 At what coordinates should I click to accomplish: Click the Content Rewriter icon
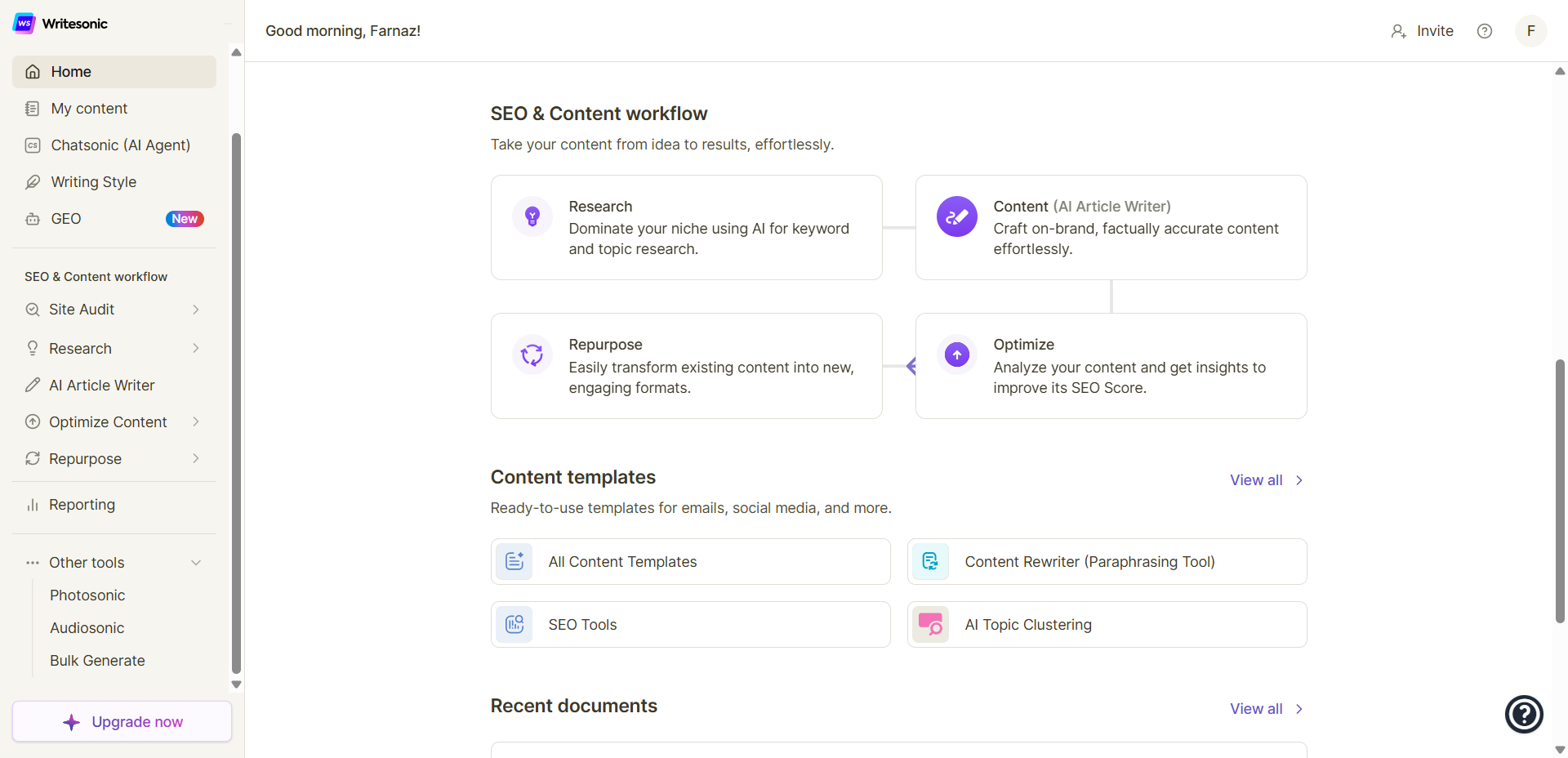tap(931, 562)
